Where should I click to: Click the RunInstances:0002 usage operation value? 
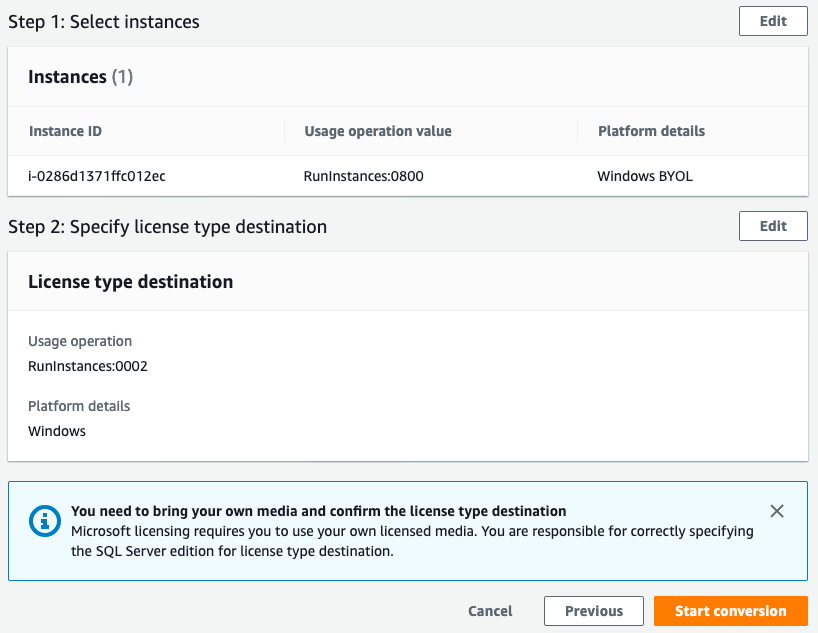(88, 366)
